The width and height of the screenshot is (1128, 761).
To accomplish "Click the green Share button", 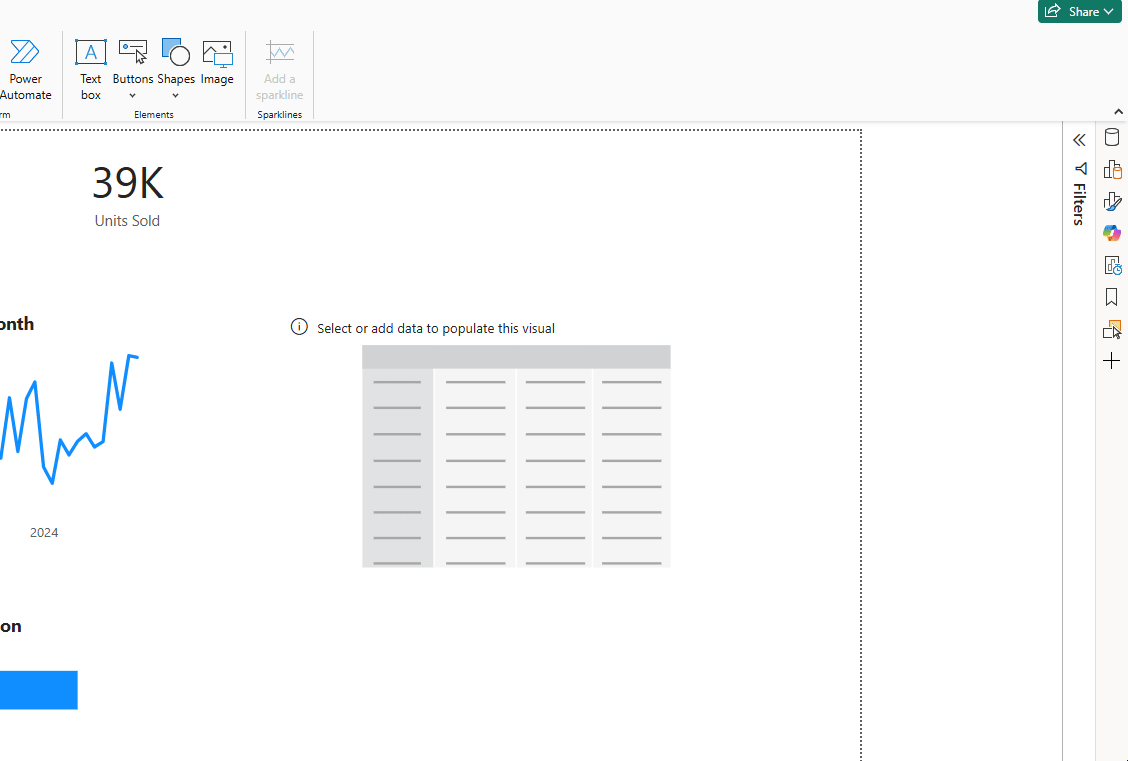I will (1079, 12).
